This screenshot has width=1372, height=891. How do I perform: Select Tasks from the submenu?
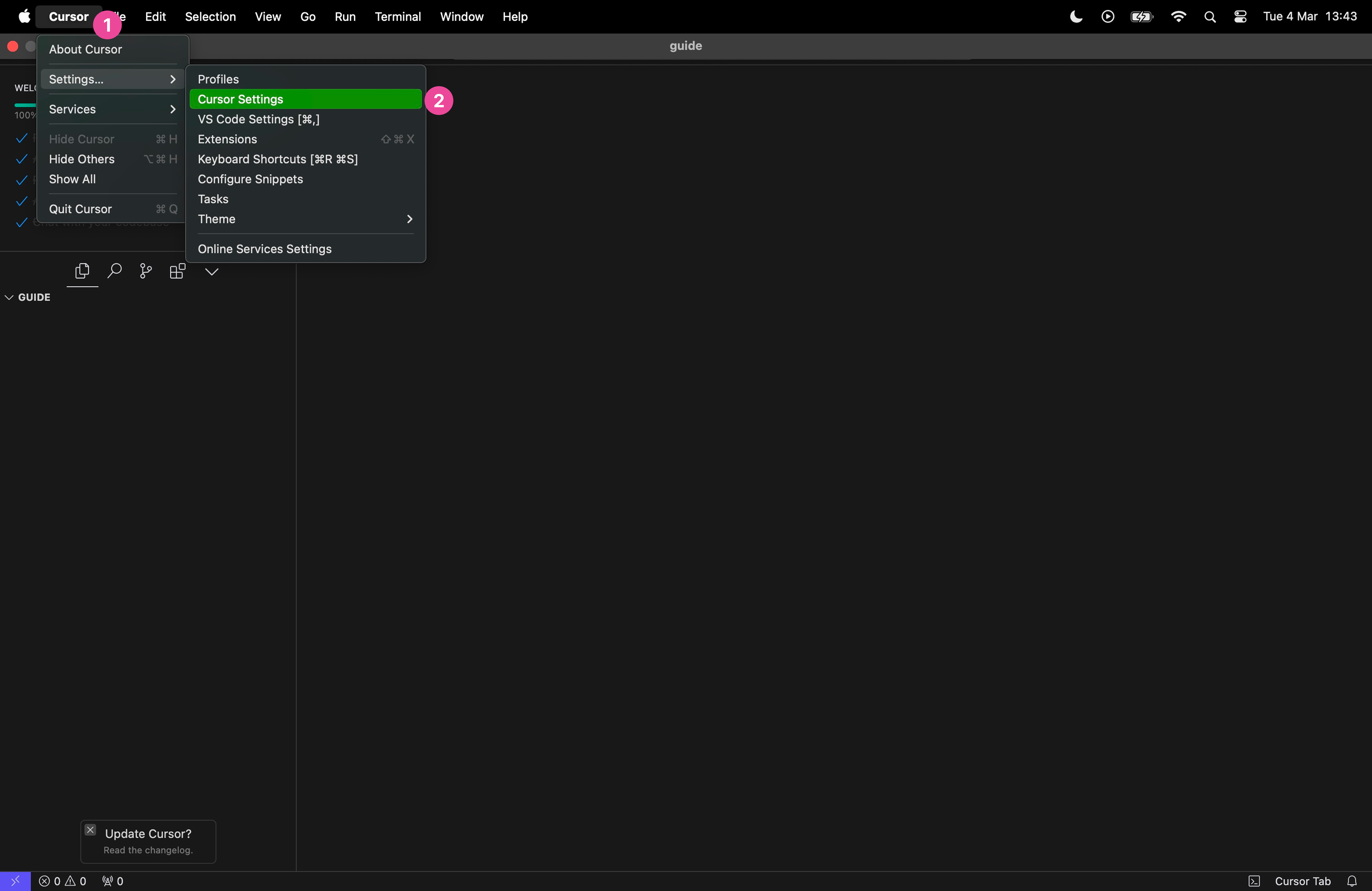point(306,199)
